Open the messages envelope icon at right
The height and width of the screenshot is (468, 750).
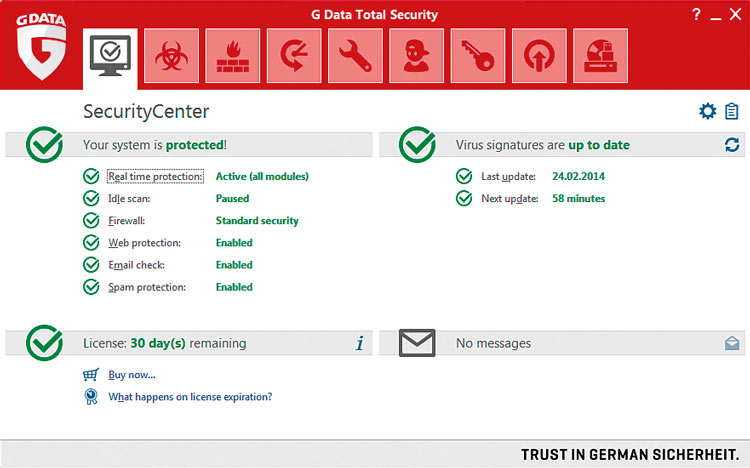pos(732,343)
